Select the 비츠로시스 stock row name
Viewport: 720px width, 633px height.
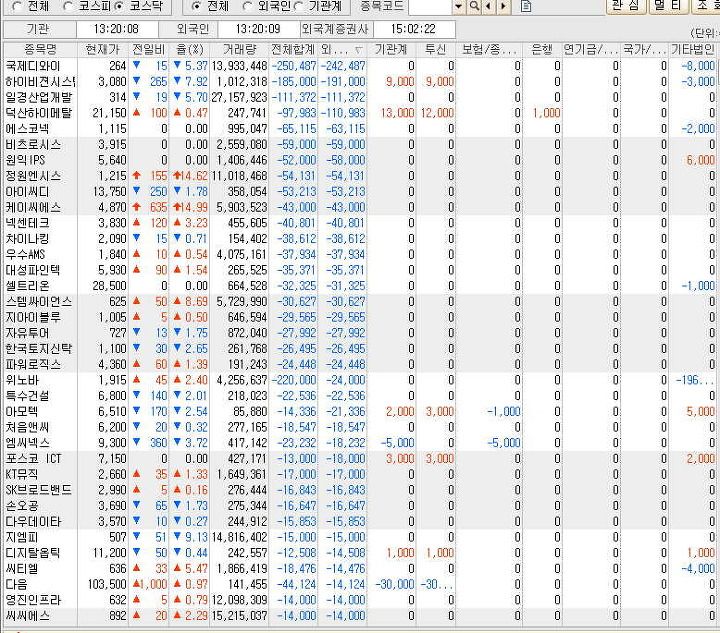pyautogui.click(x=33, y=145)
